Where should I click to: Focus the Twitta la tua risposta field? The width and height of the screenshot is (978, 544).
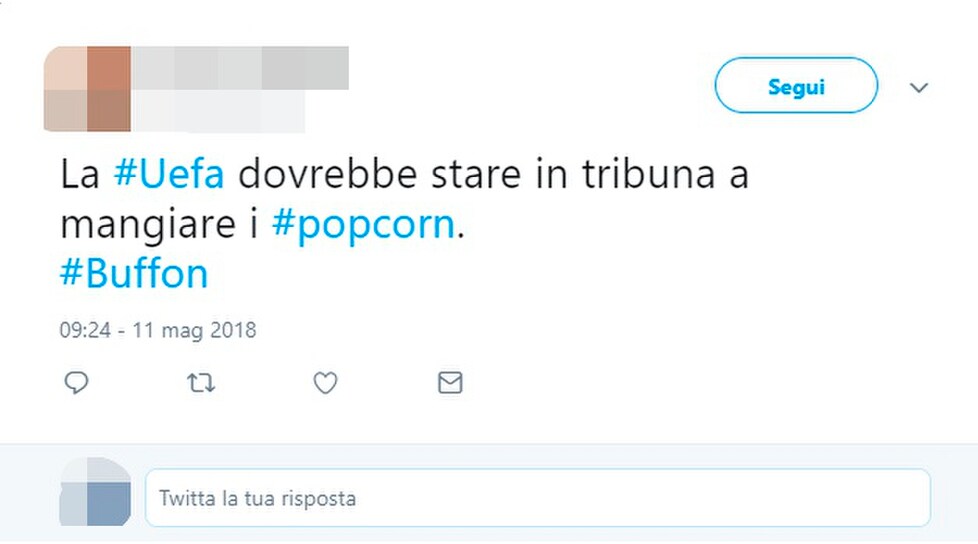click(538, 498)
